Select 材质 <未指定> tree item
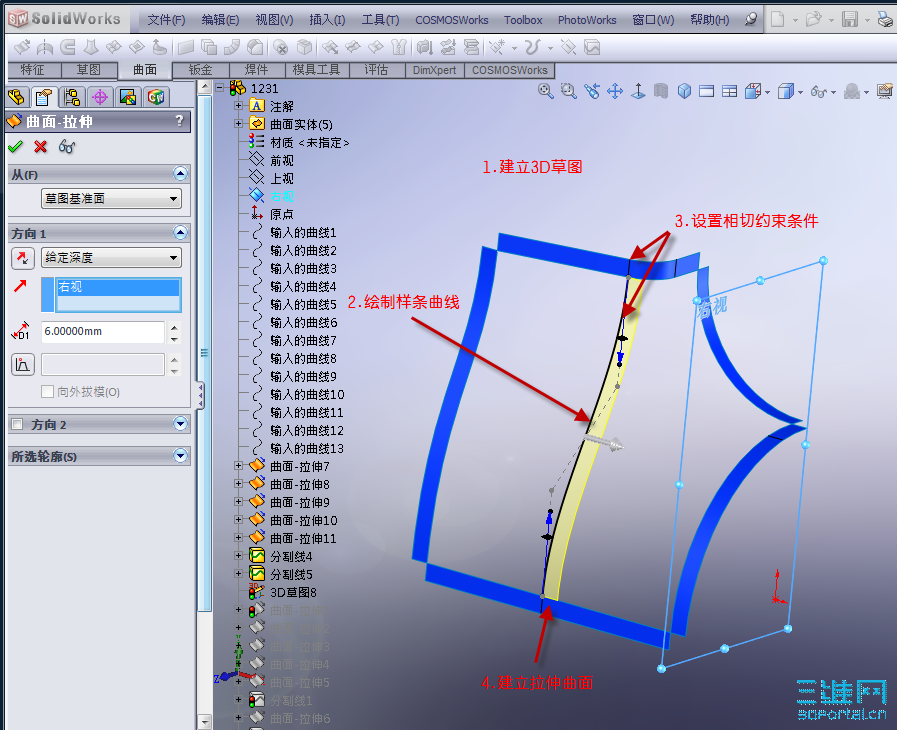This screenshot has width=897, height=730. pos(309,142)
